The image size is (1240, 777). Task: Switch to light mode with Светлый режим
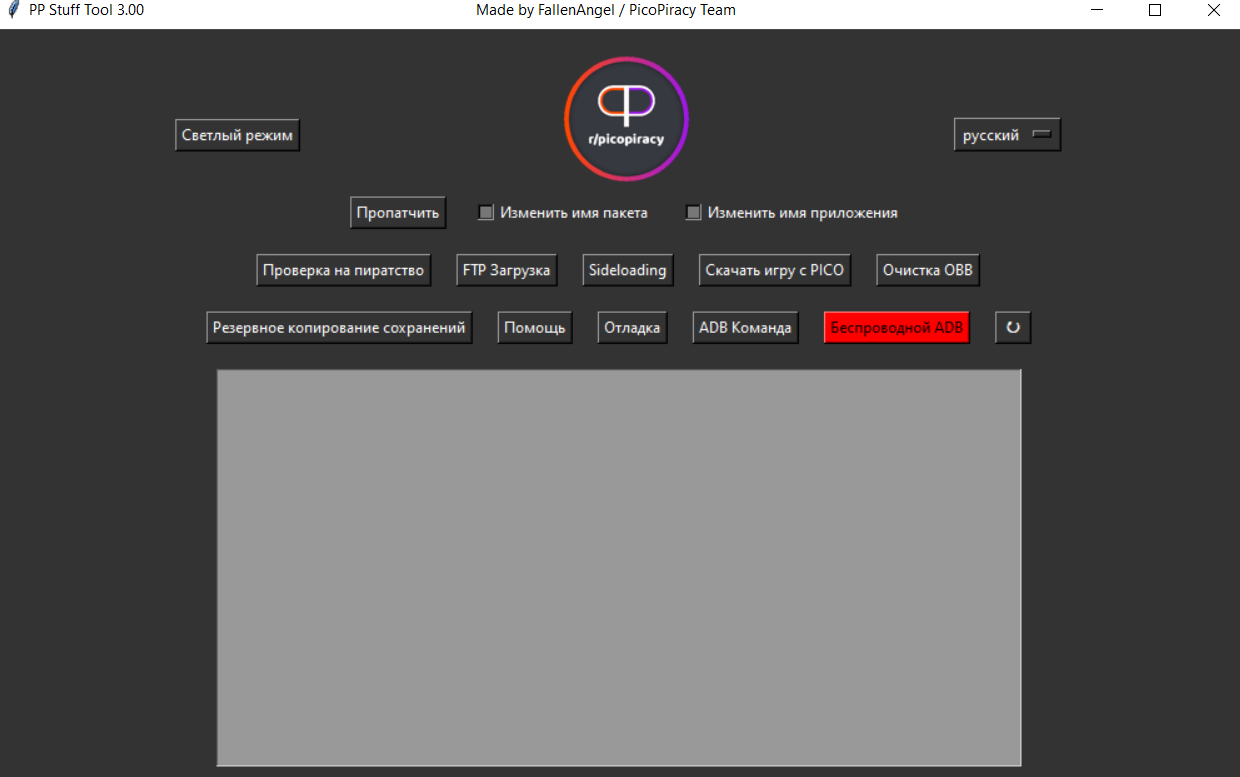pyautogui.click(x=237, y=135)
